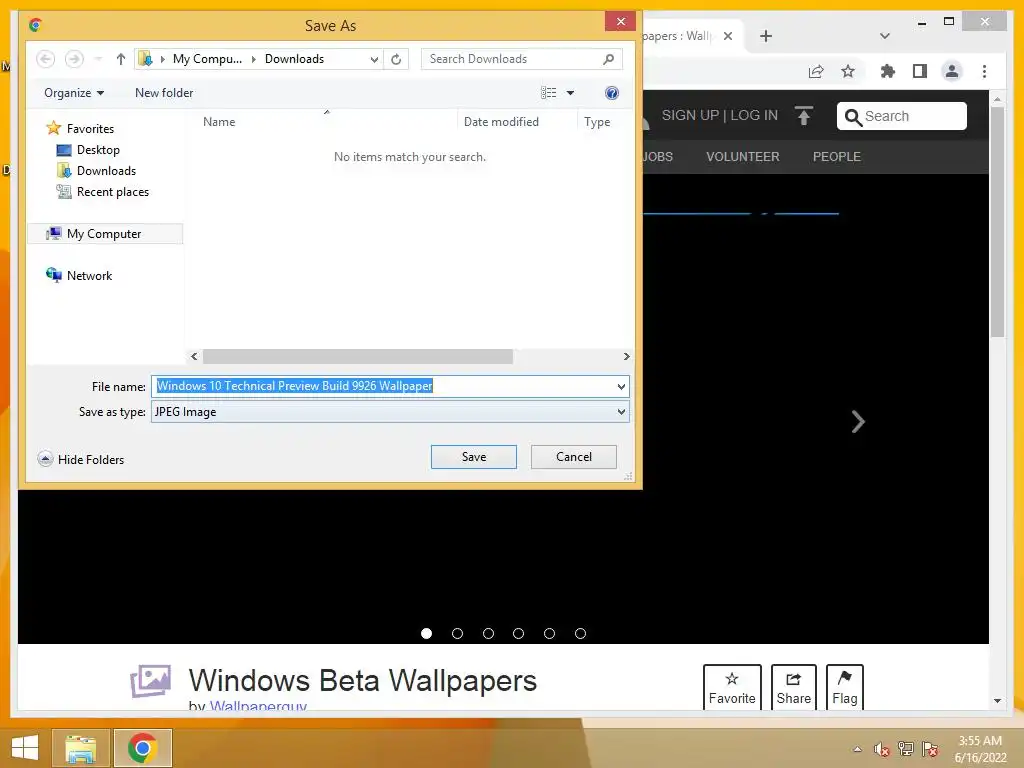This screenshot has height=768, width=1024.
Task: Expand the File name dropdown
Action: (621, 387)
